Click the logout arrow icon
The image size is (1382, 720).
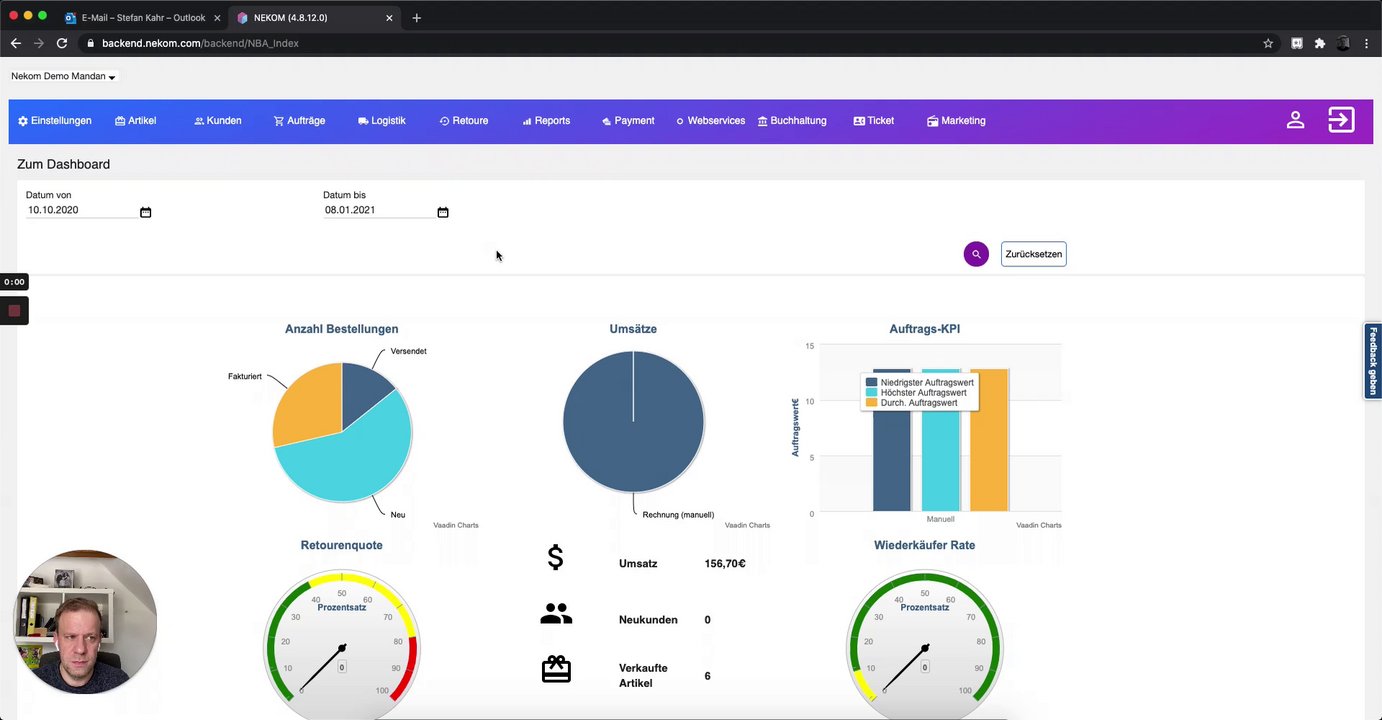(x=1341, y=120)
